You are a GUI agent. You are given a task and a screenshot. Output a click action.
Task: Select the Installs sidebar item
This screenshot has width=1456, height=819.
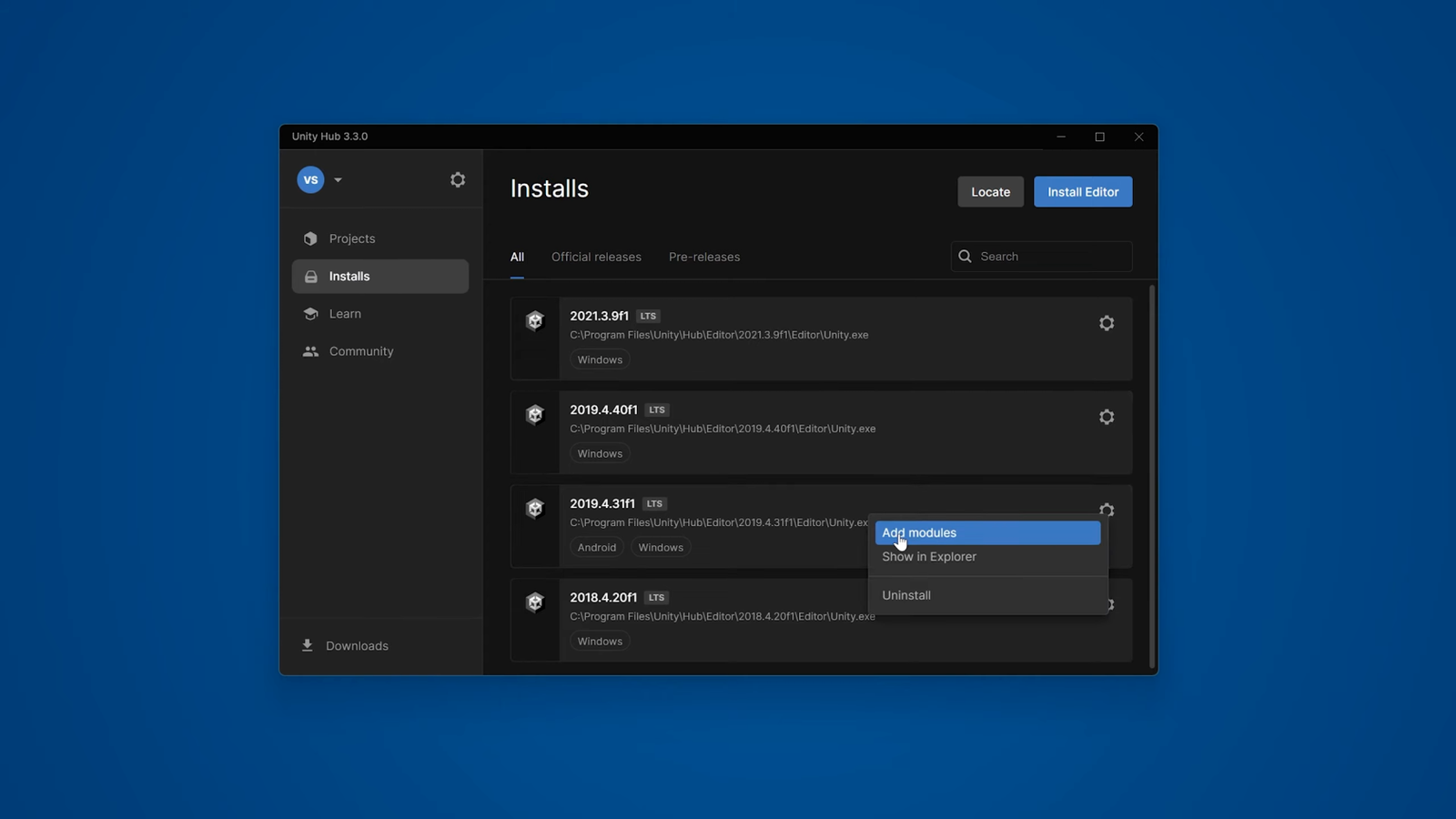click(380, 277)
